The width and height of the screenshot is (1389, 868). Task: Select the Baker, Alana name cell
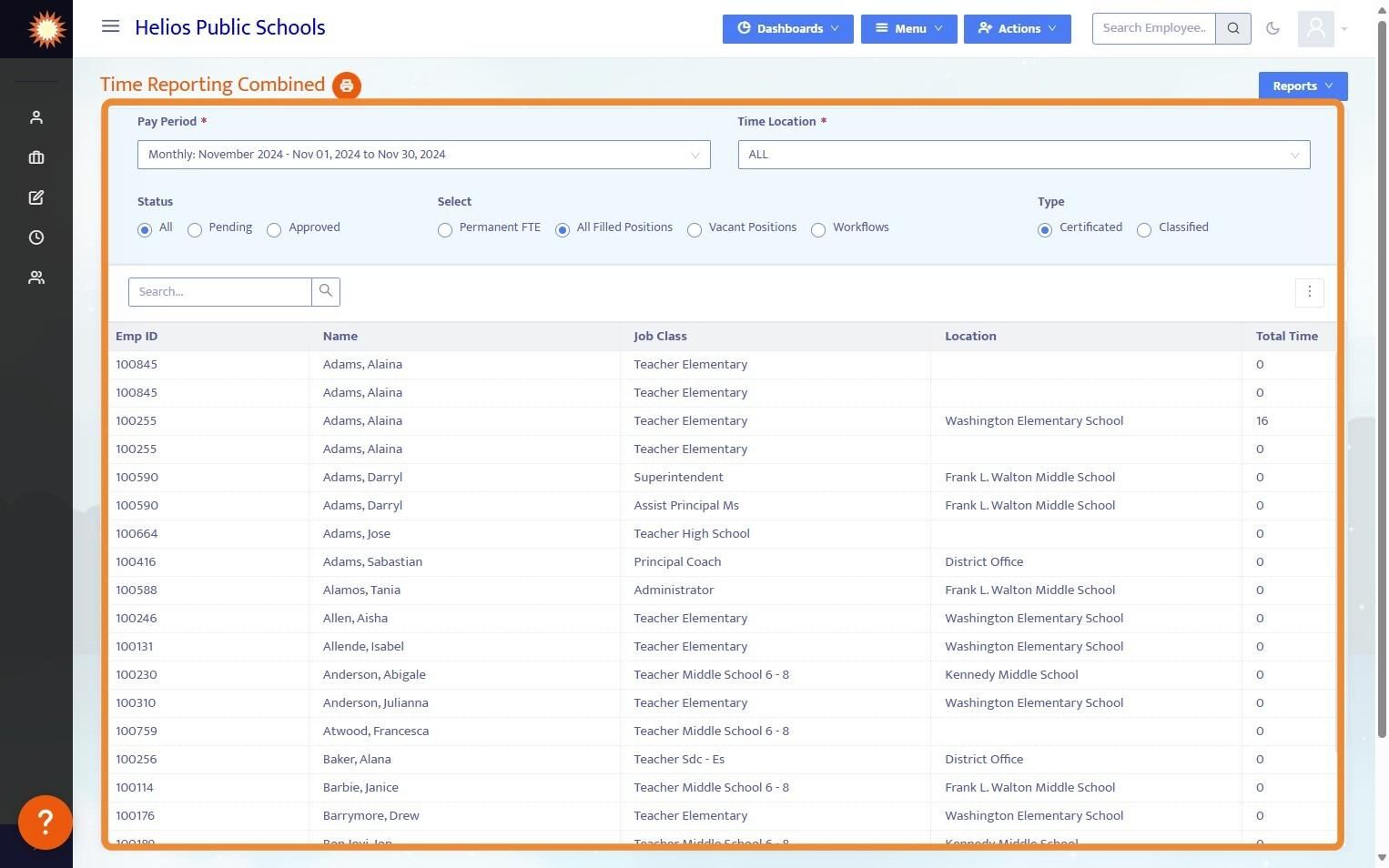click(357, 760)
